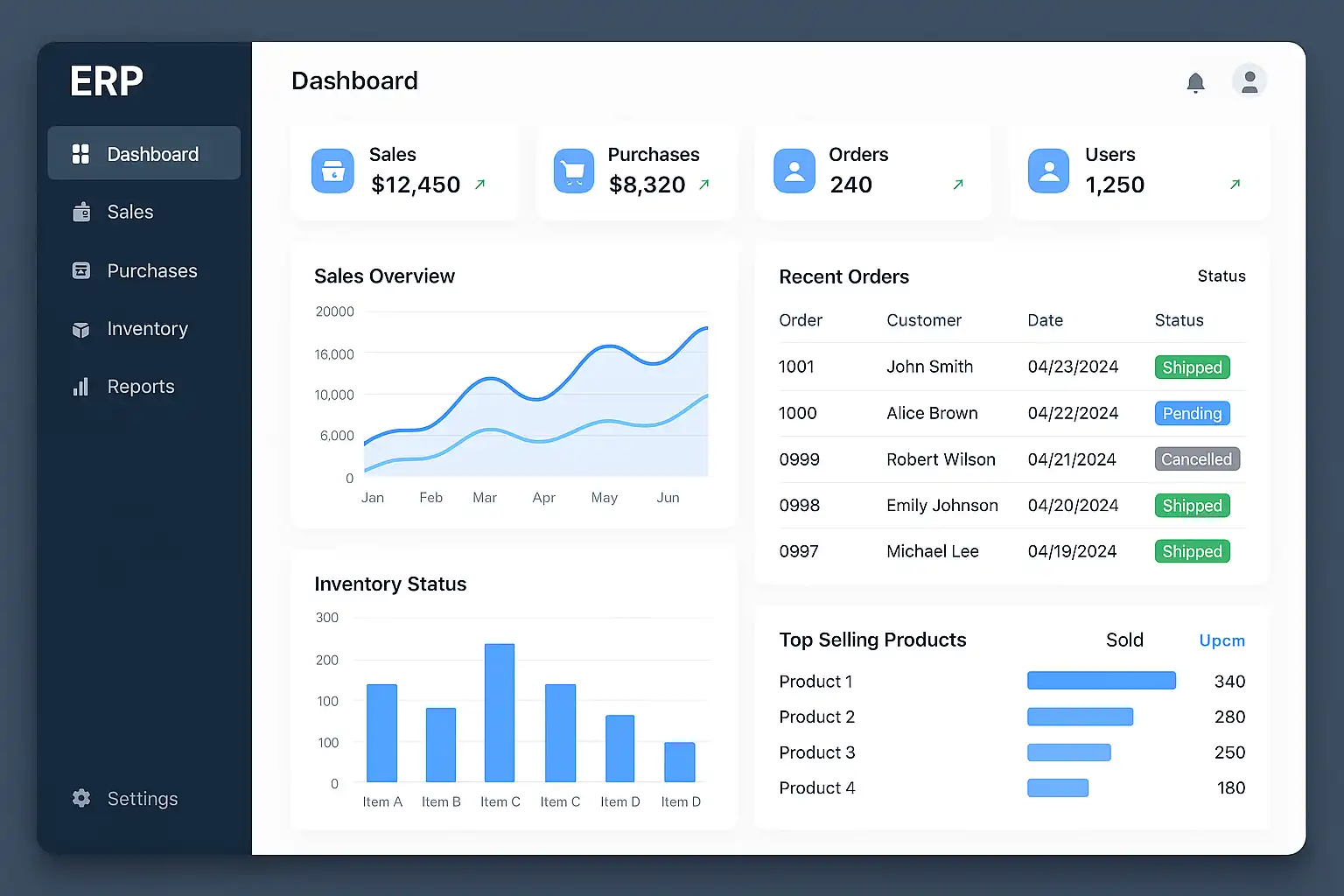Click the trend arrow on Purchases card

pyautogui.click(x=703, y=185)
